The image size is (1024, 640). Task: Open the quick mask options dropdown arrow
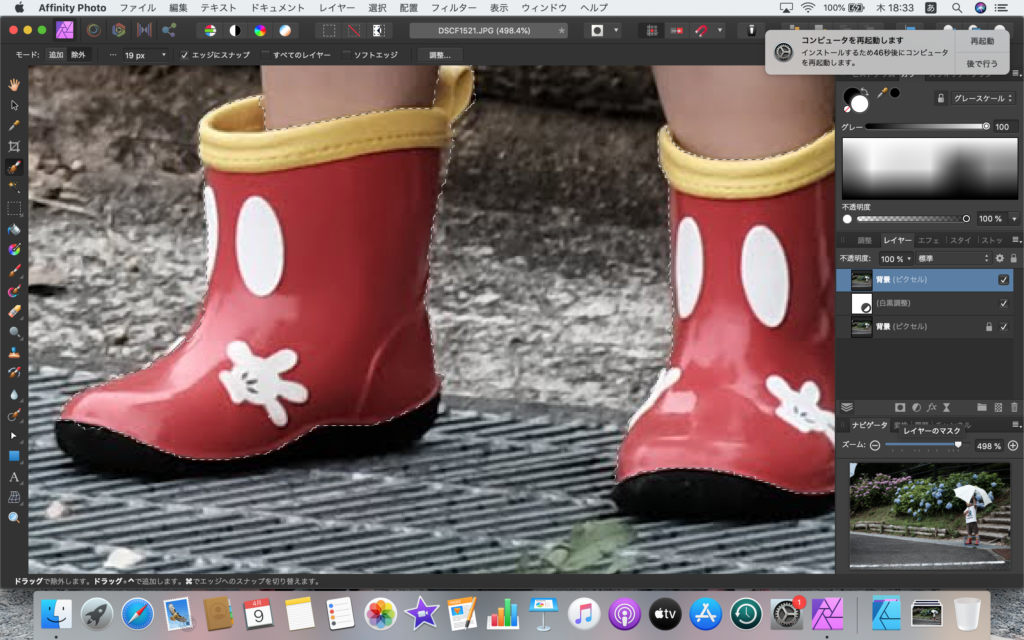coord(616,31)
